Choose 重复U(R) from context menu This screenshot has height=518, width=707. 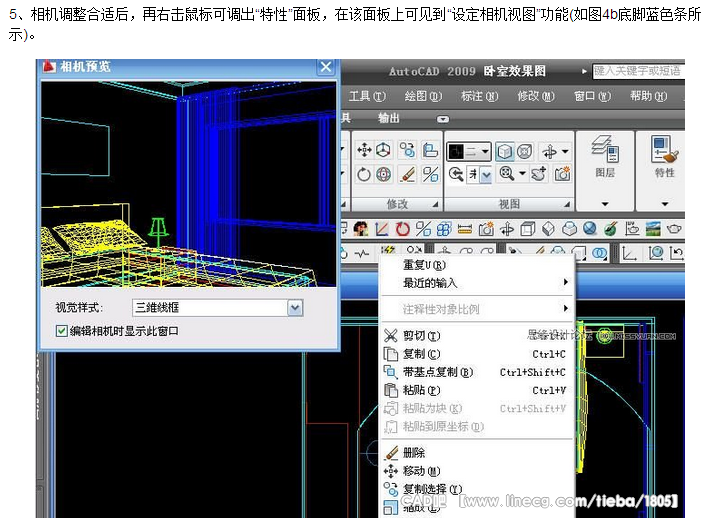[477, 265]
